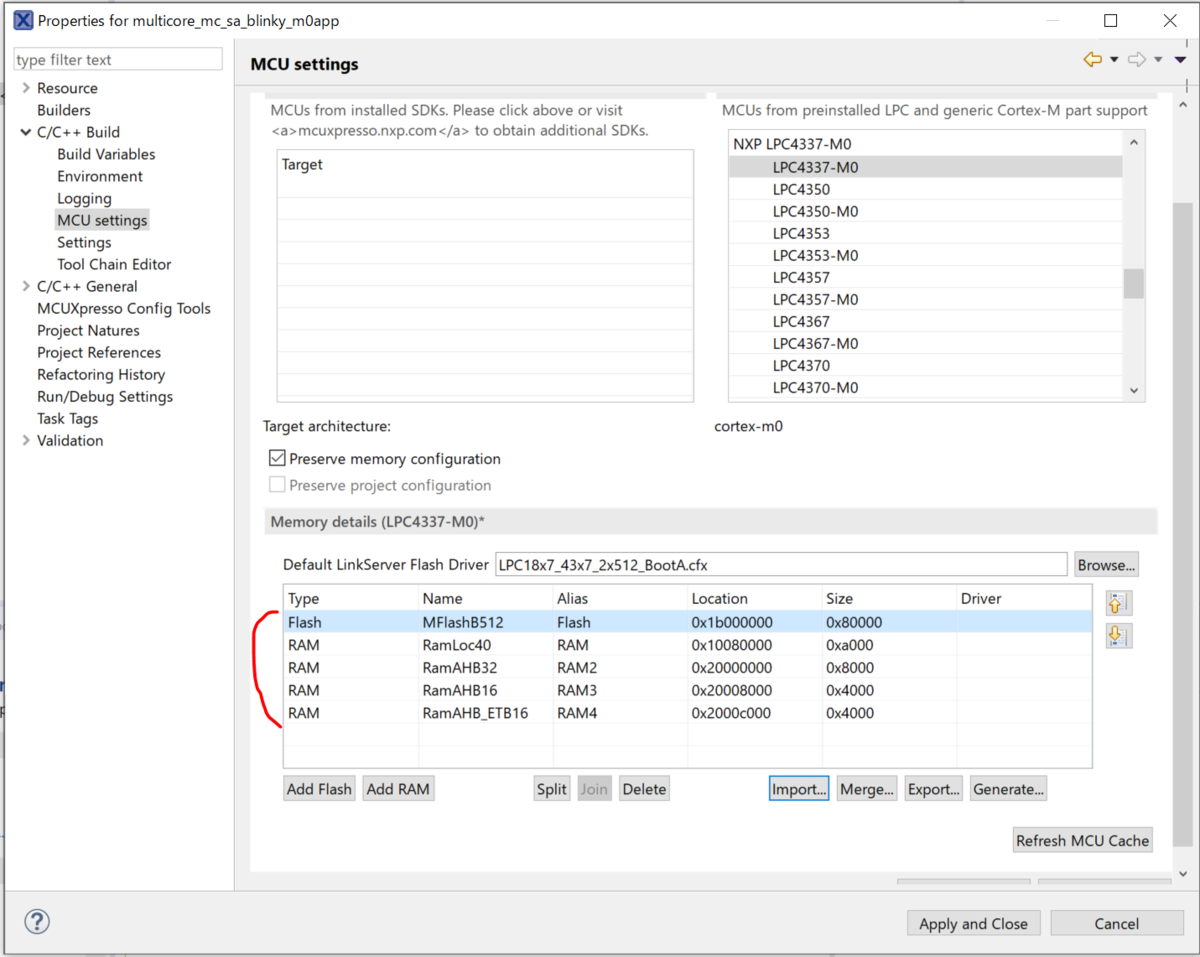
Task: Click the Browse... button
Action: (1106, 564)
